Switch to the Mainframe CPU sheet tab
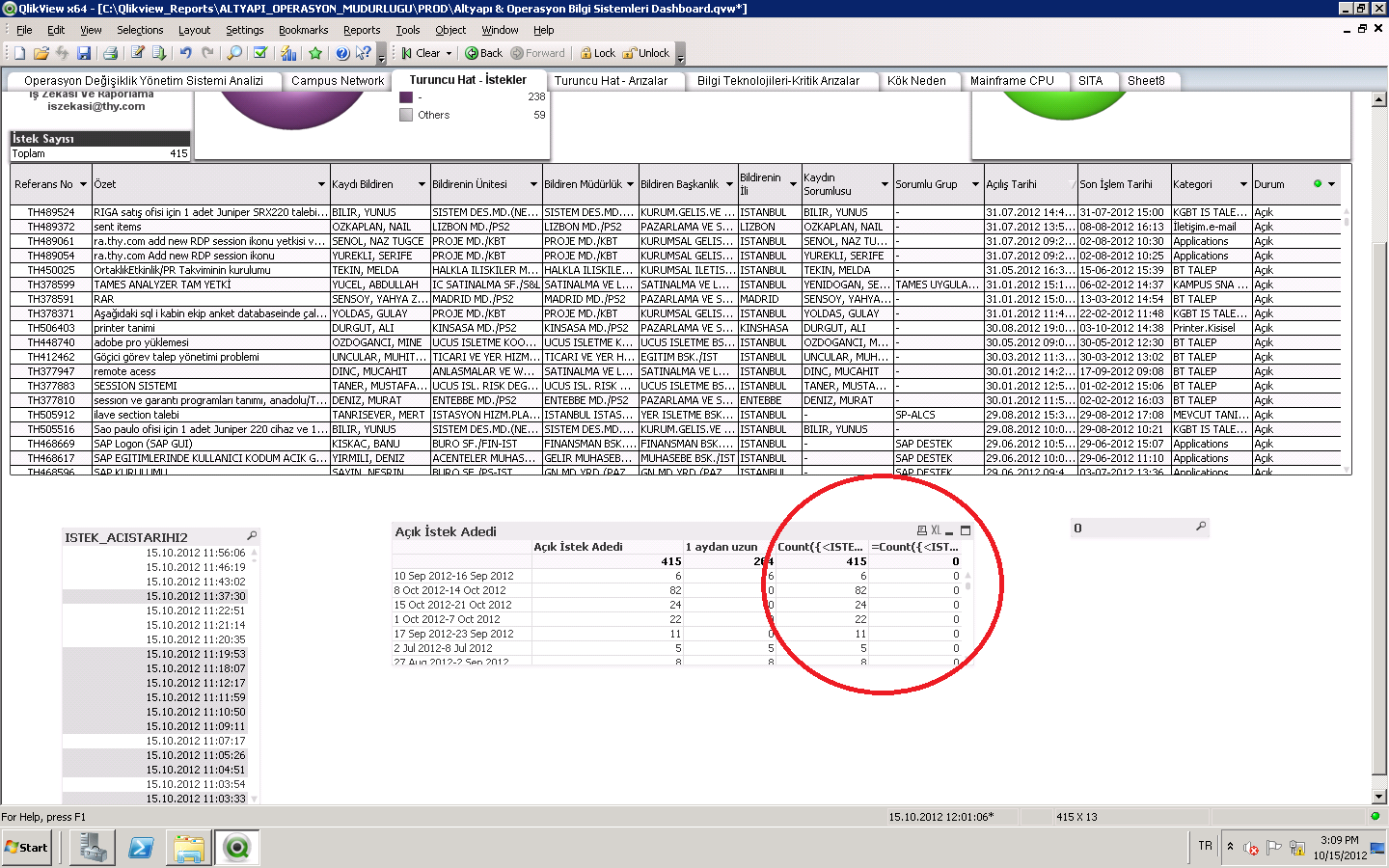1389x868 pixels. click(1012, 81)
